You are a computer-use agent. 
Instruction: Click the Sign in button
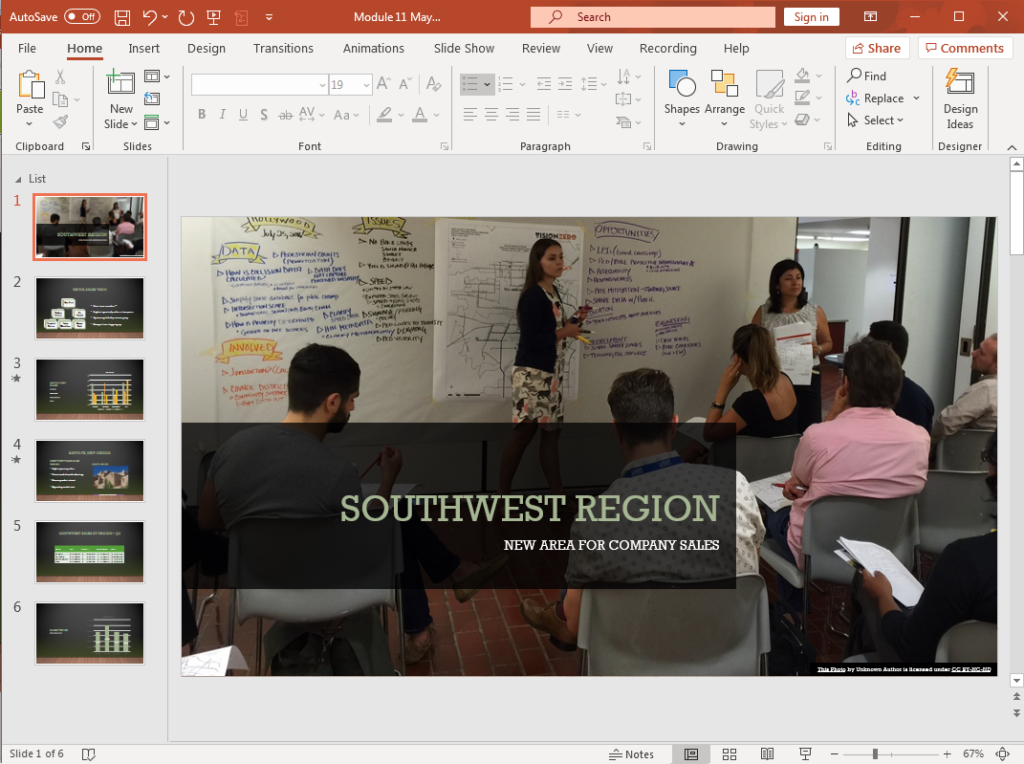[x=811, y=16]
